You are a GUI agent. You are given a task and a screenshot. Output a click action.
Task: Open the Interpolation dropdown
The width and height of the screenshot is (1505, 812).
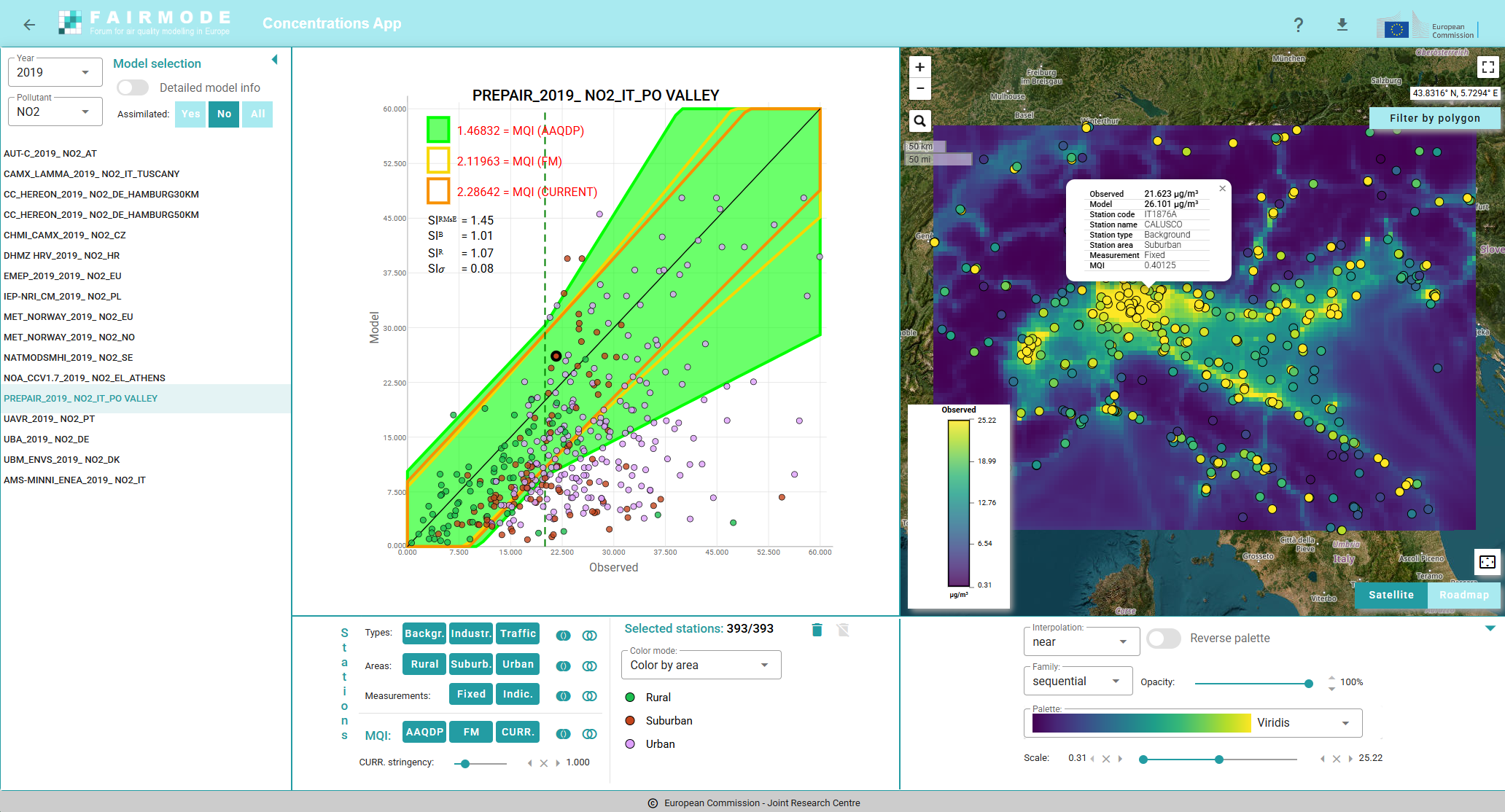point(1081,641)
